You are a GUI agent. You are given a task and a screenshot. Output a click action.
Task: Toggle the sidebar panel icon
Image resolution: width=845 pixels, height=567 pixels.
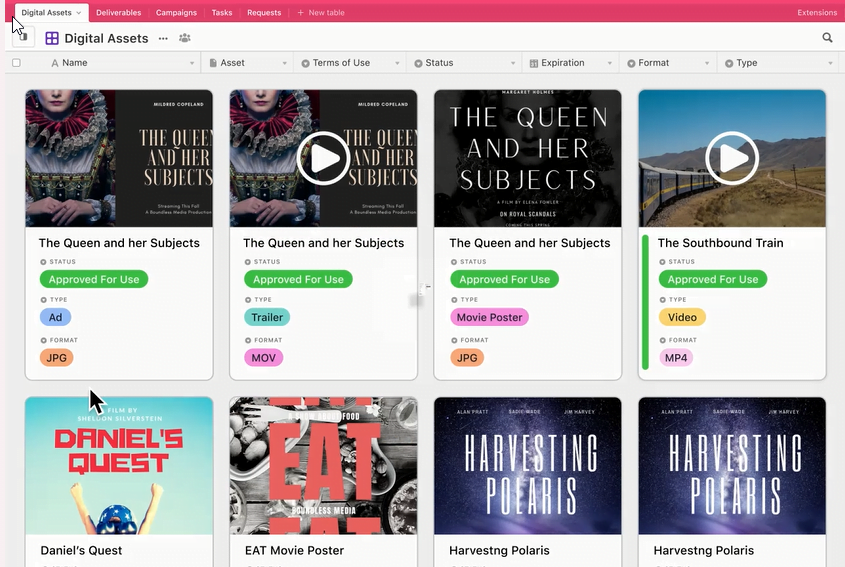(x=23, y=37)
